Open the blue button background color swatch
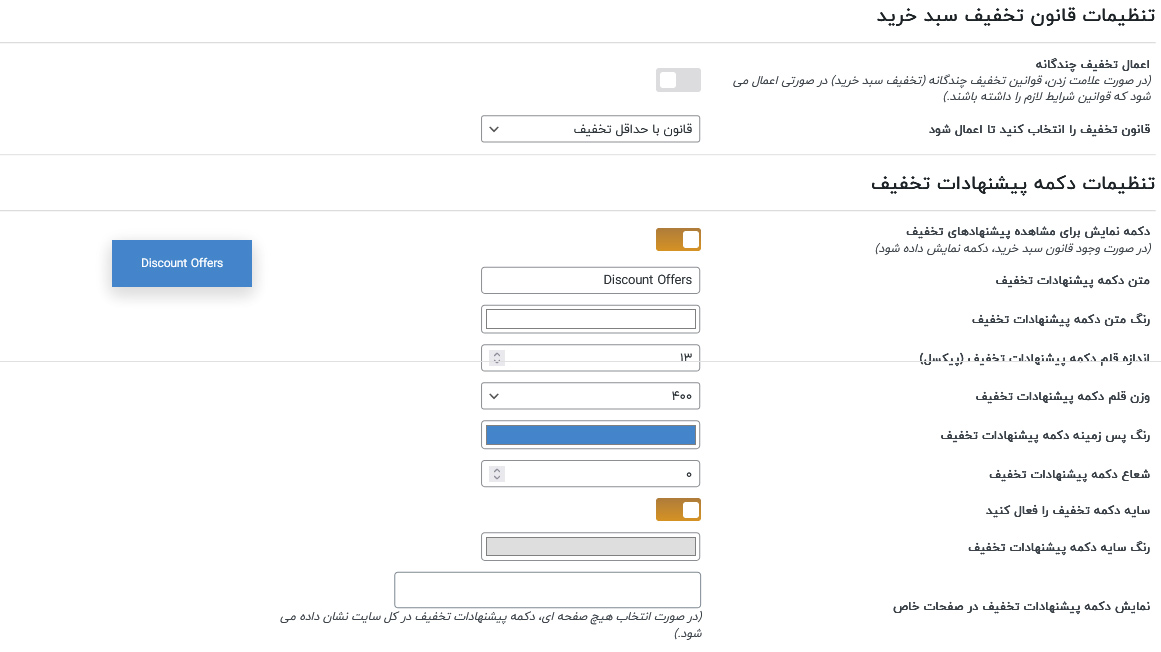The image size is (1161, 652). click(590, 435)
